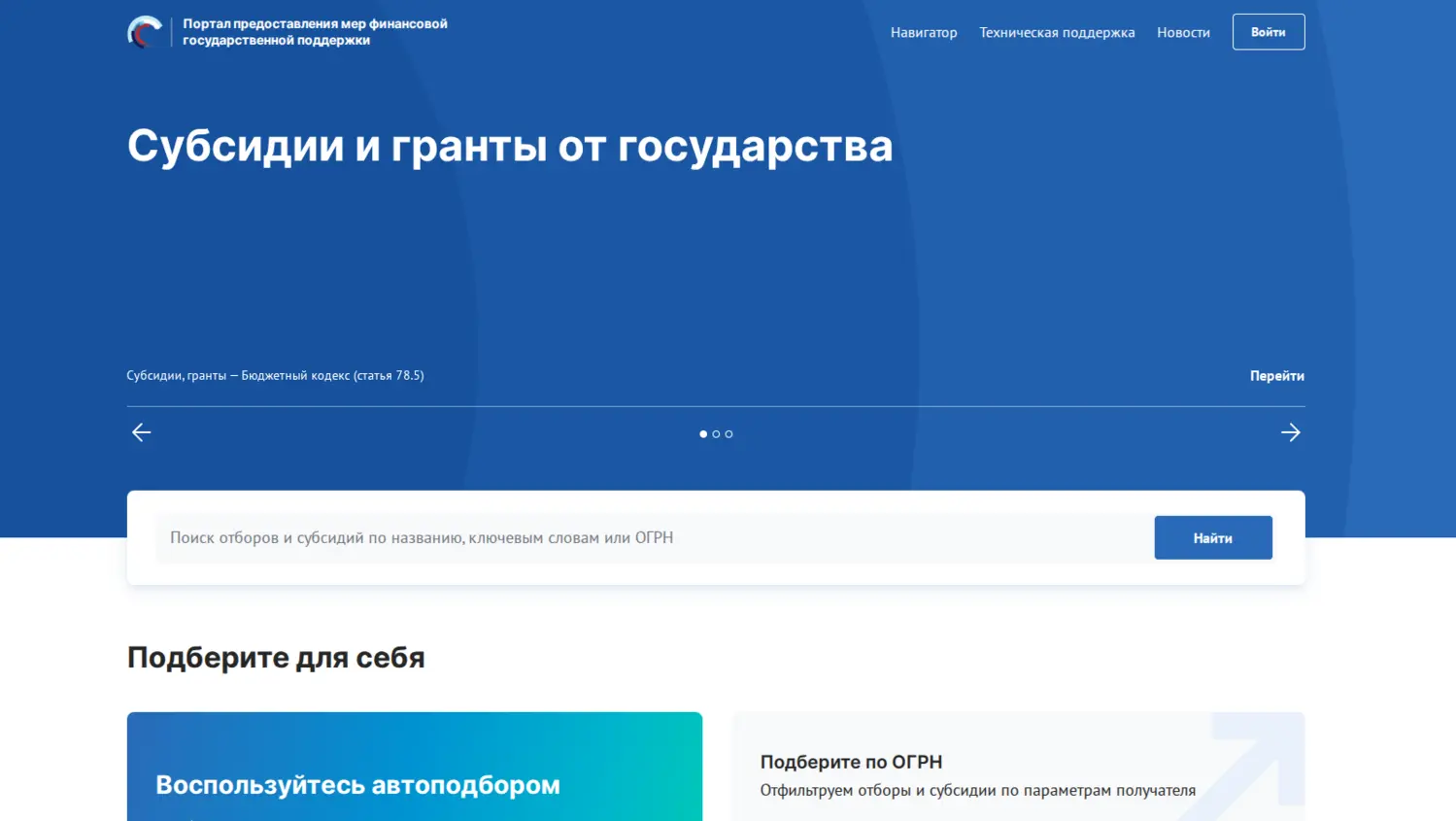Open the Подберите по ОГРН card title
This screenshot has height=821, width=1456.
pos(851,762)
